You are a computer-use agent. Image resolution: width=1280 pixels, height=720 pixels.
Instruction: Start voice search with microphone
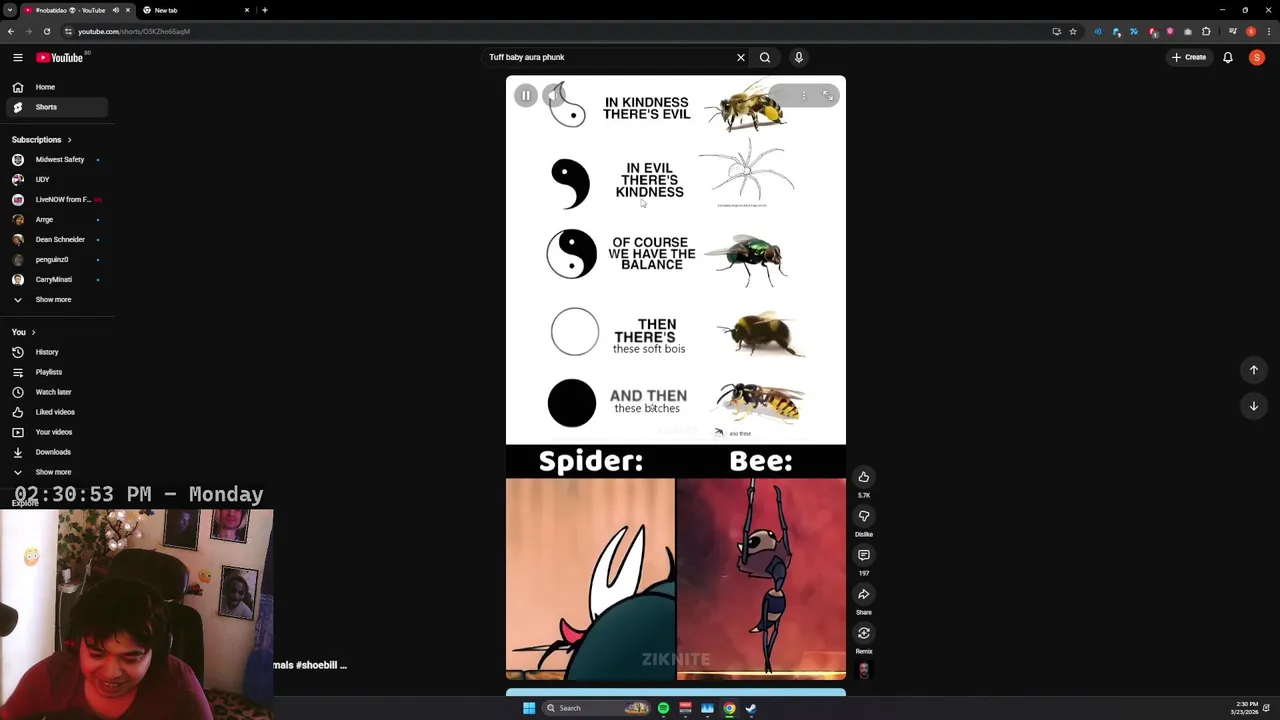pos(799,57)
